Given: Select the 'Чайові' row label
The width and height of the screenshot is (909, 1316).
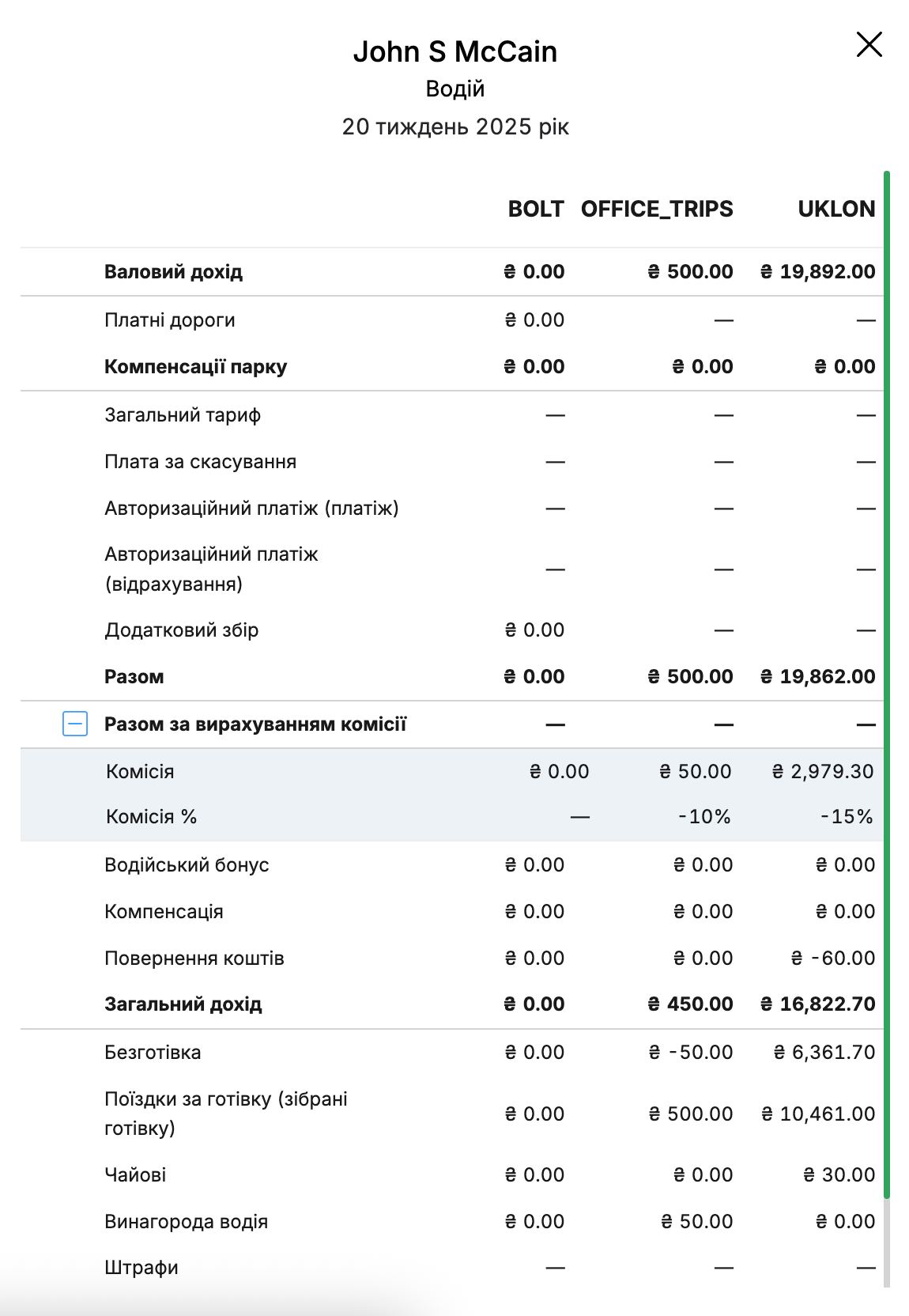Looking at the screenshot, I should 135,1175.
